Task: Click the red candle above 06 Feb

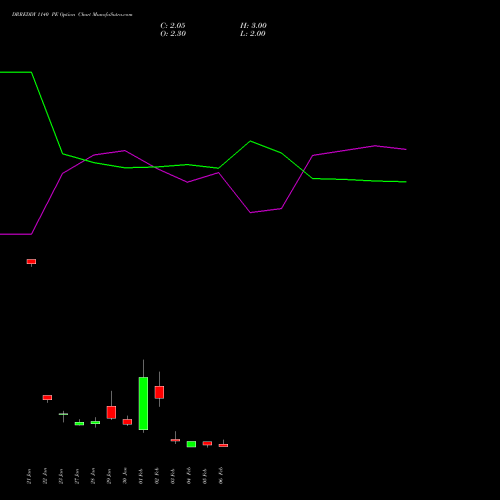Action: click(223, 445)
